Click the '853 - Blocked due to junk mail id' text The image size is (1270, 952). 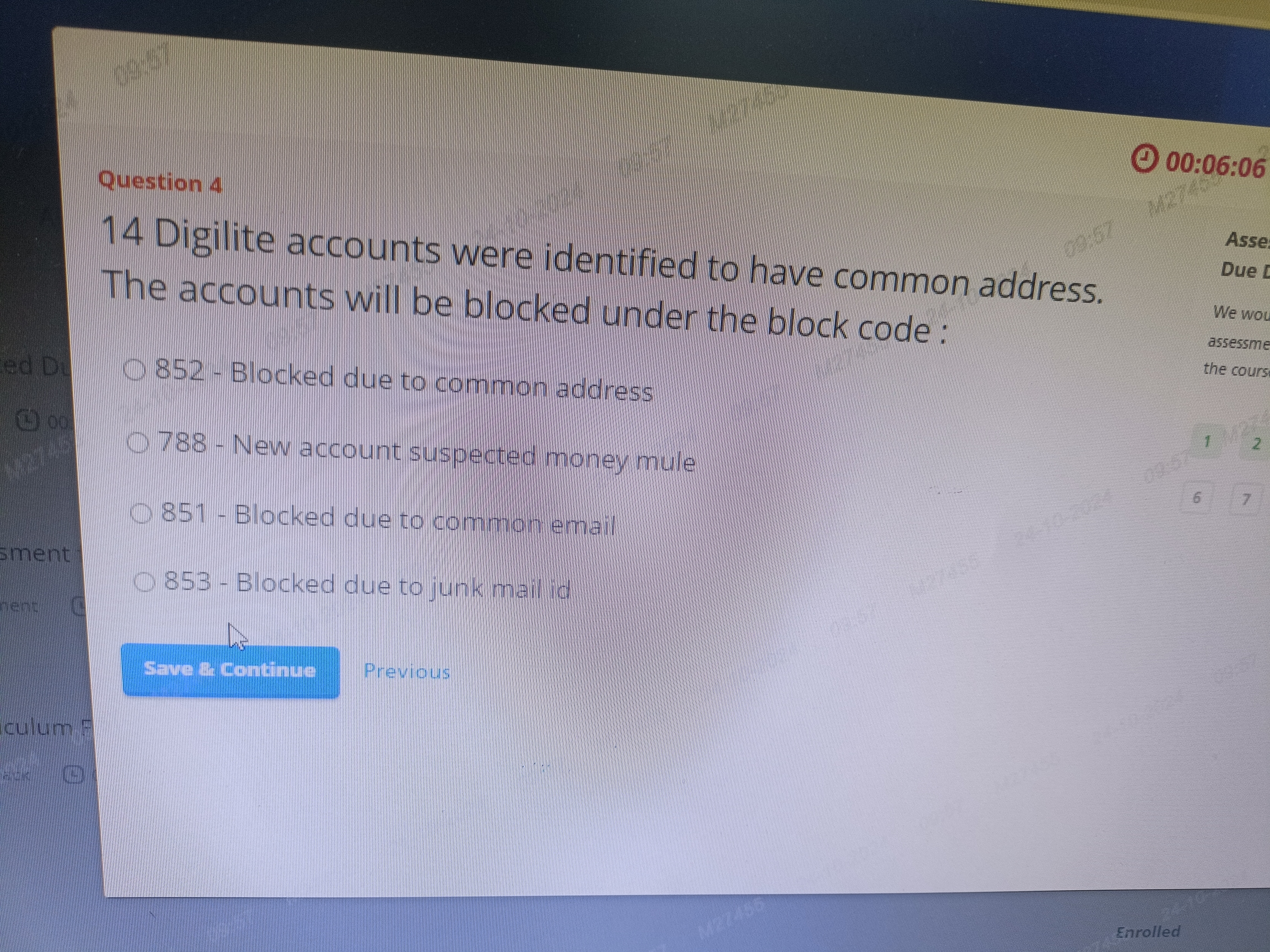click(x=368, y=585)
